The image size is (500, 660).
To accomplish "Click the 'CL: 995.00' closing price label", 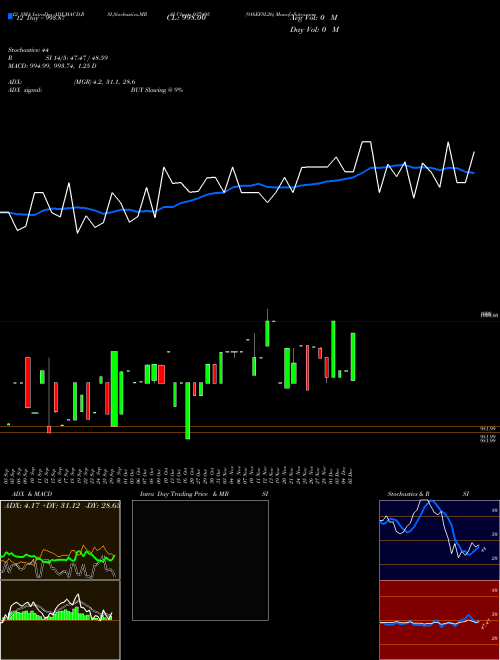I will [186, 18].
